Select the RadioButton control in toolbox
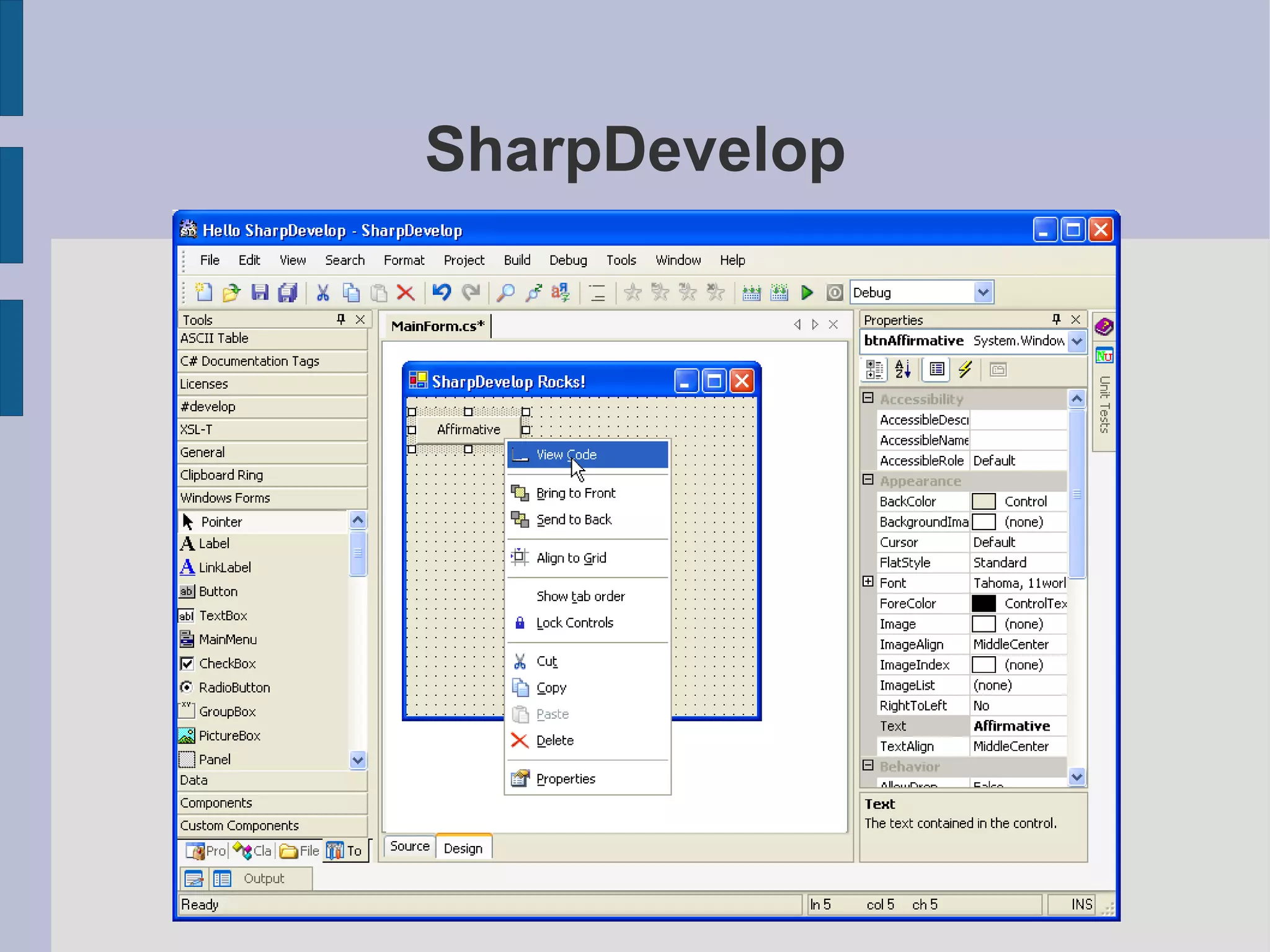Viewport: 1270px width, 952px height. tap(264, 688)
